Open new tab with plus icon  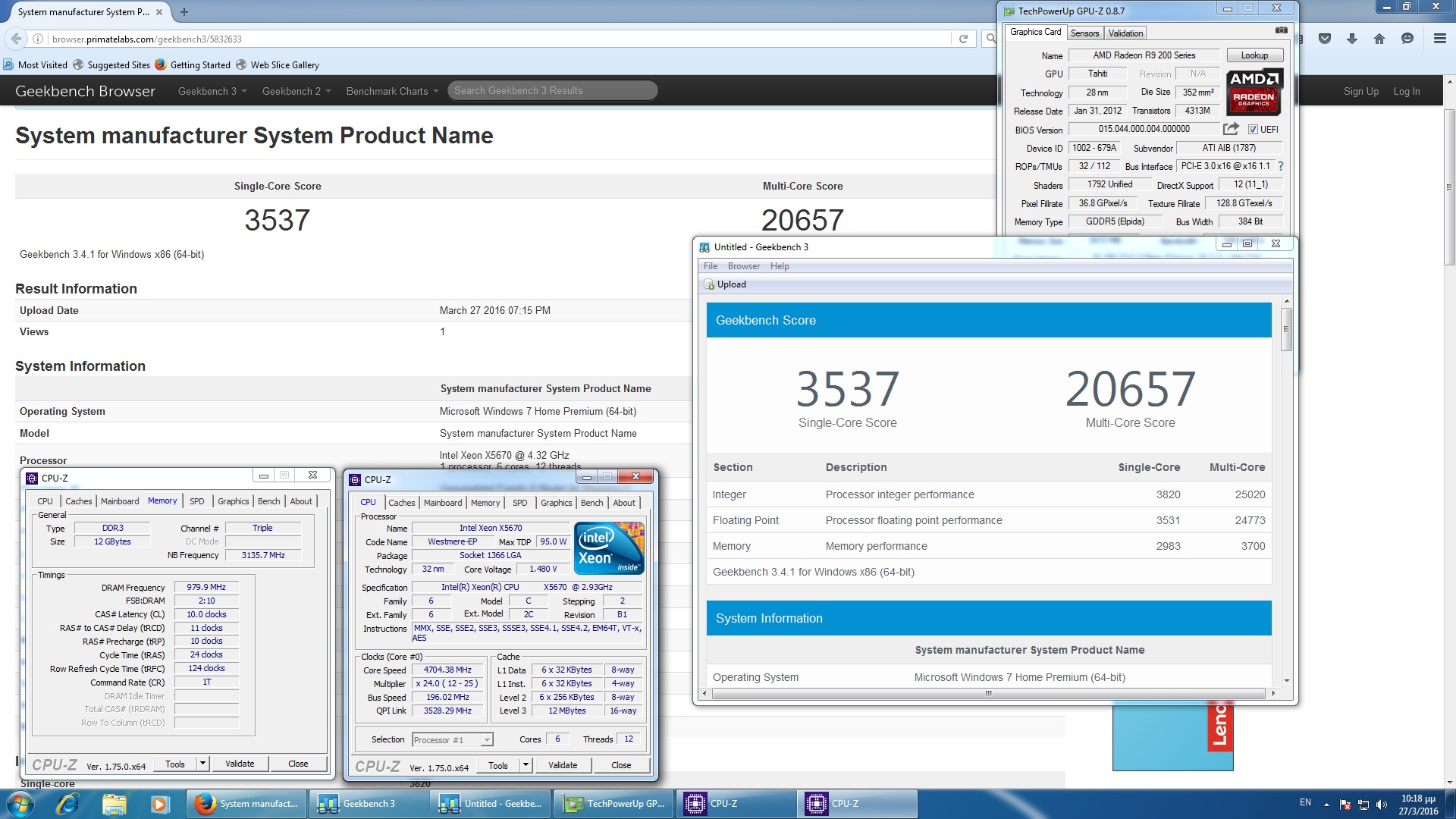coord(184,11)
